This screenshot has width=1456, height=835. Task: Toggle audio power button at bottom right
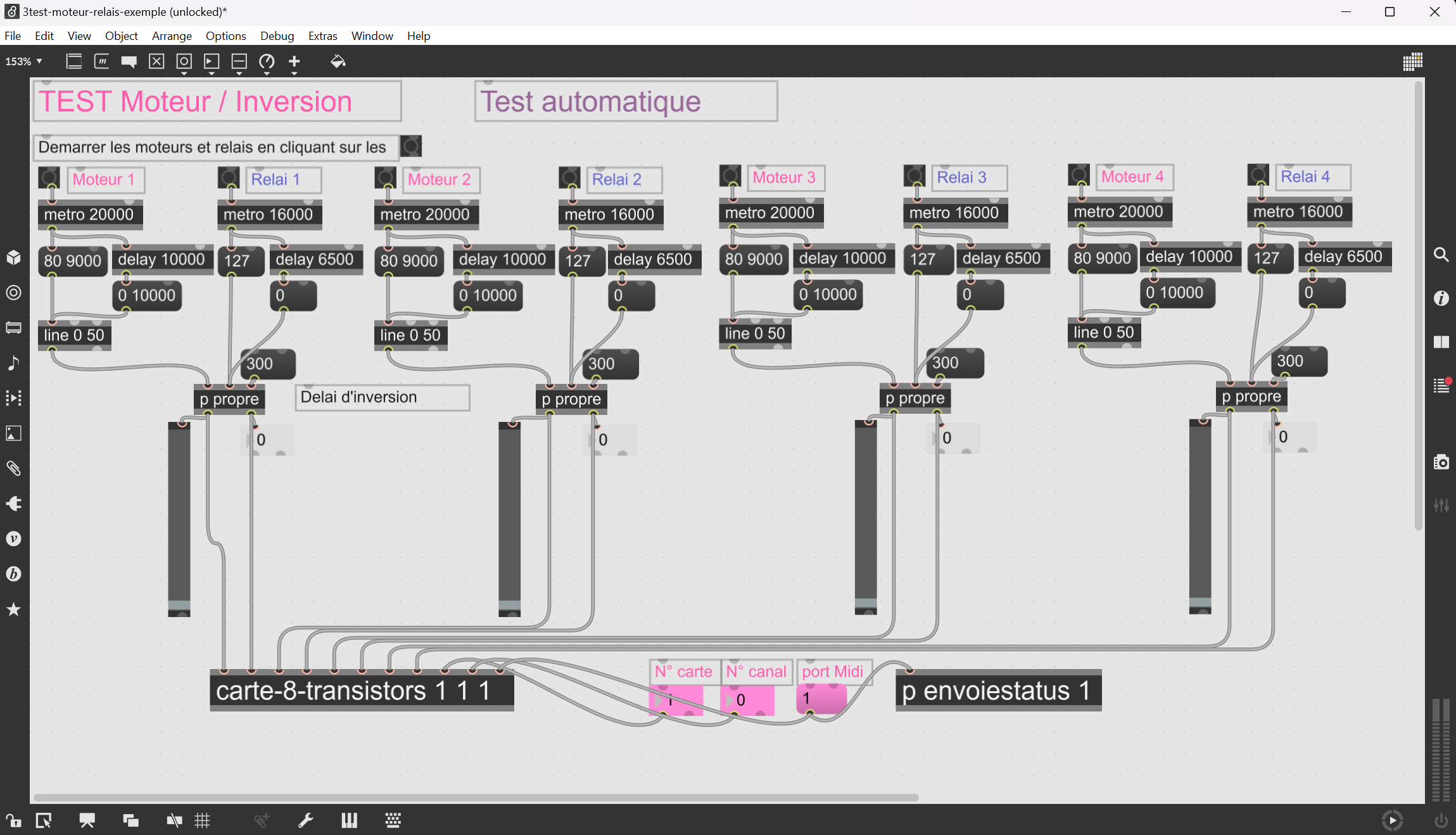[1441, 821]
